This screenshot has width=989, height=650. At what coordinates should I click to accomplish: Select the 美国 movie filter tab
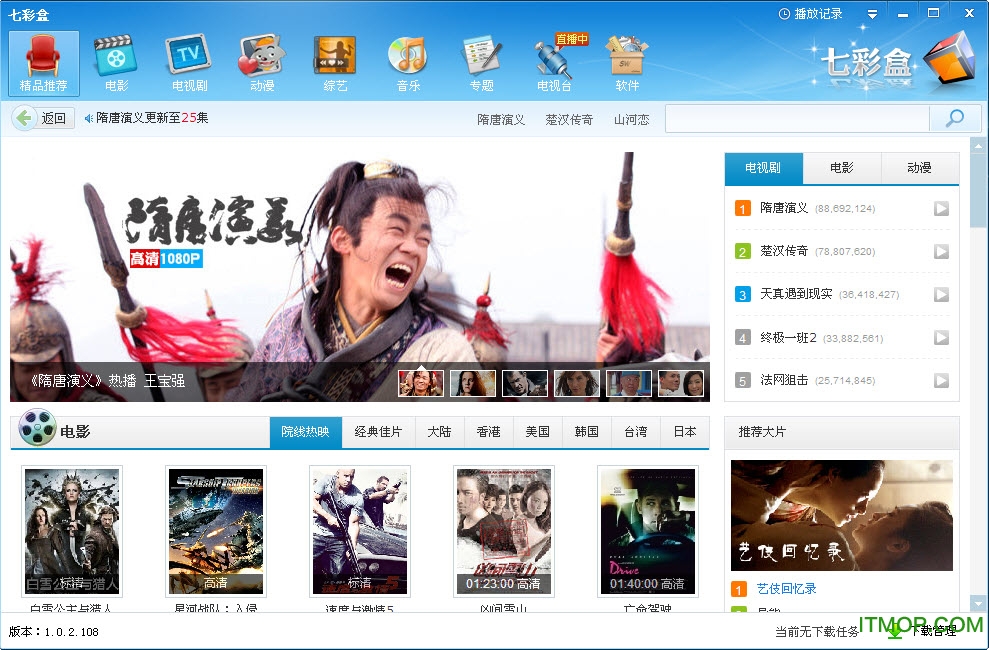coord(538,432)
